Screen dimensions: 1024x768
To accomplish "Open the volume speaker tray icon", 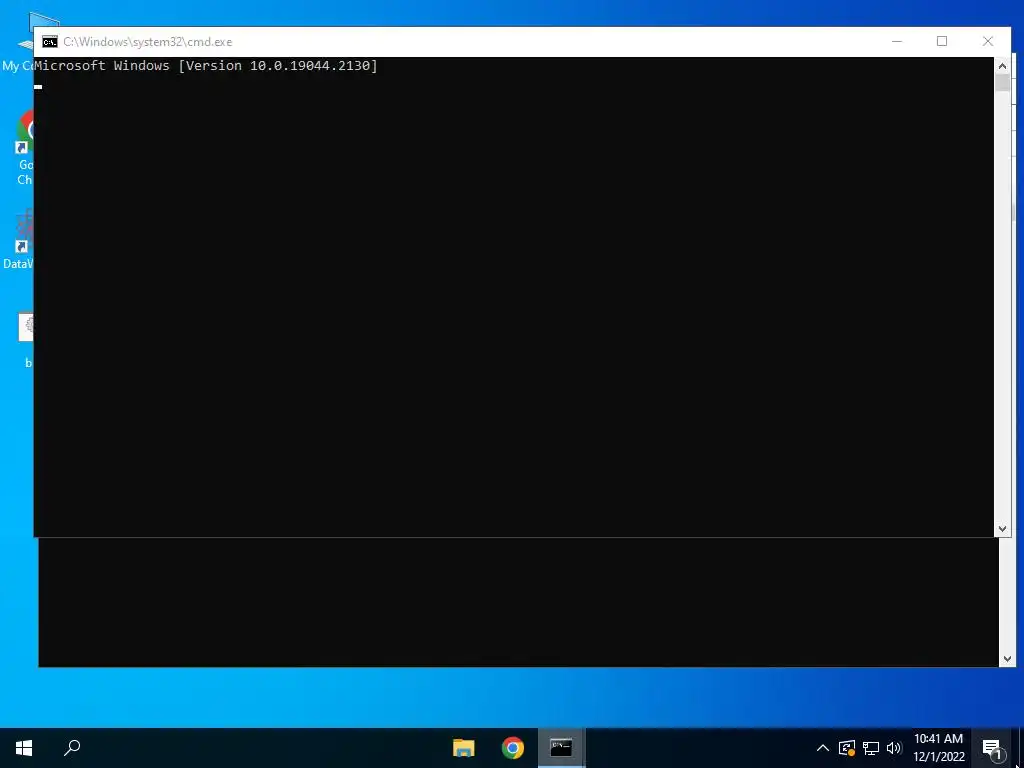I will [x=894, y=748].
